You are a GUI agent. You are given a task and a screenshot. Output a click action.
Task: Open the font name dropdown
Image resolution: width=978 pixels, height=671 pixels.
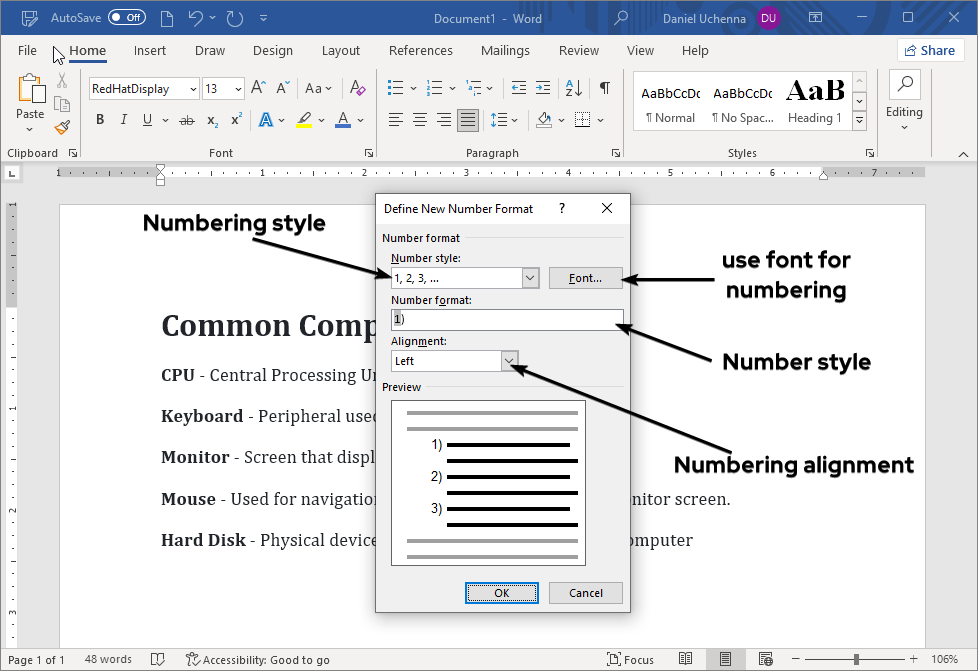[192, 89]
